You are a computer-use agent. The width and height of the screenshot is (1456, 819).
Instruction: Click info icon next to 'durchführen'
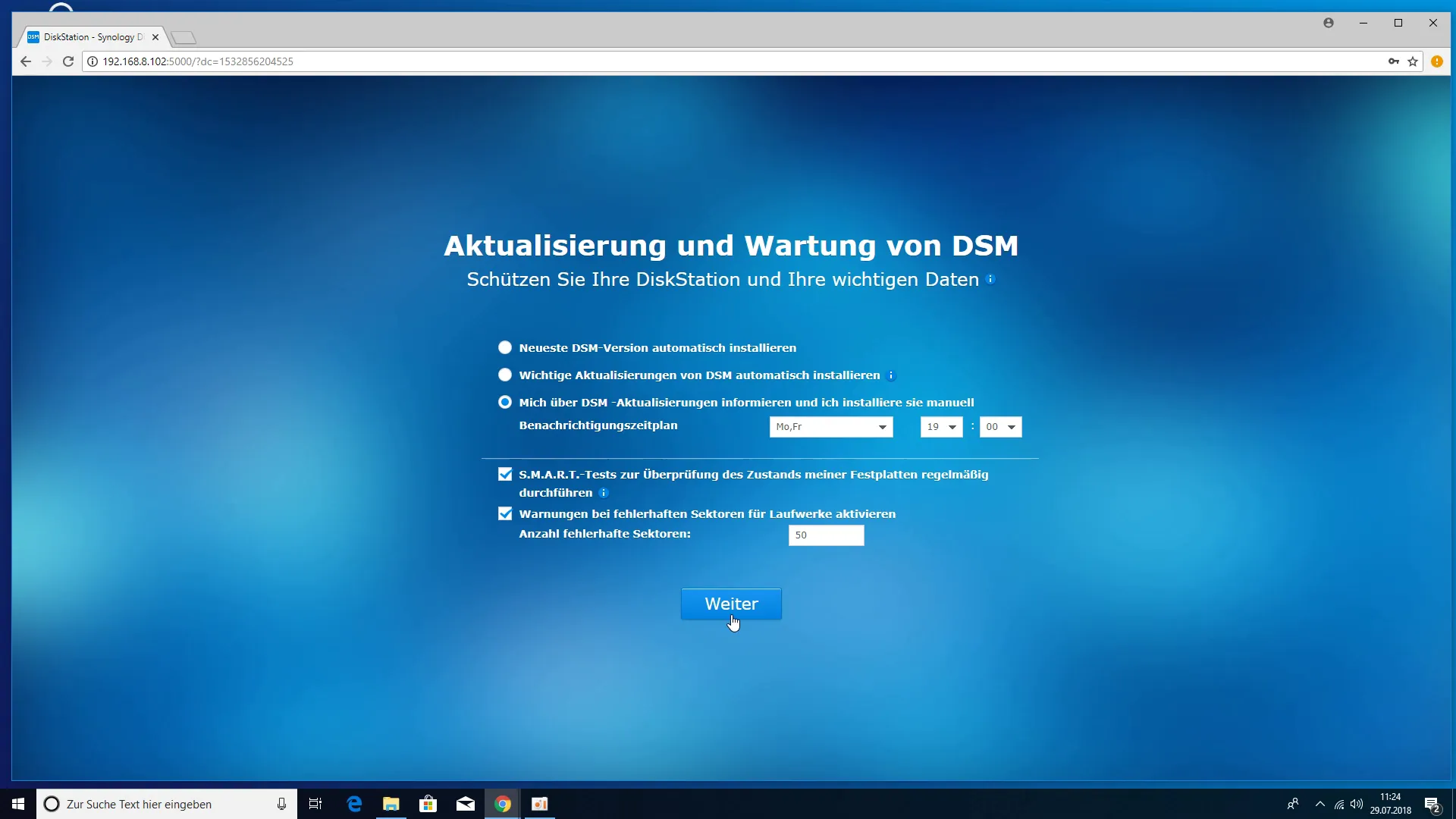604,493
